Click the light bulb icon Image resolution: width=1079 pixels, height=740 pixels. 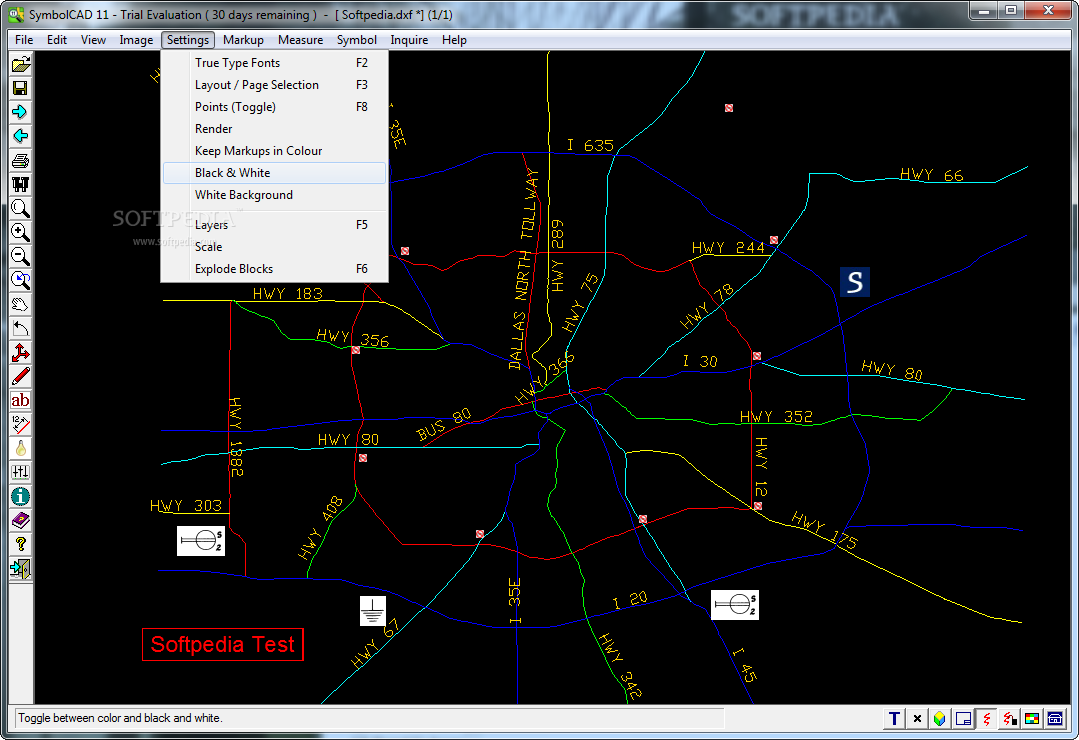tap(21, 448)
